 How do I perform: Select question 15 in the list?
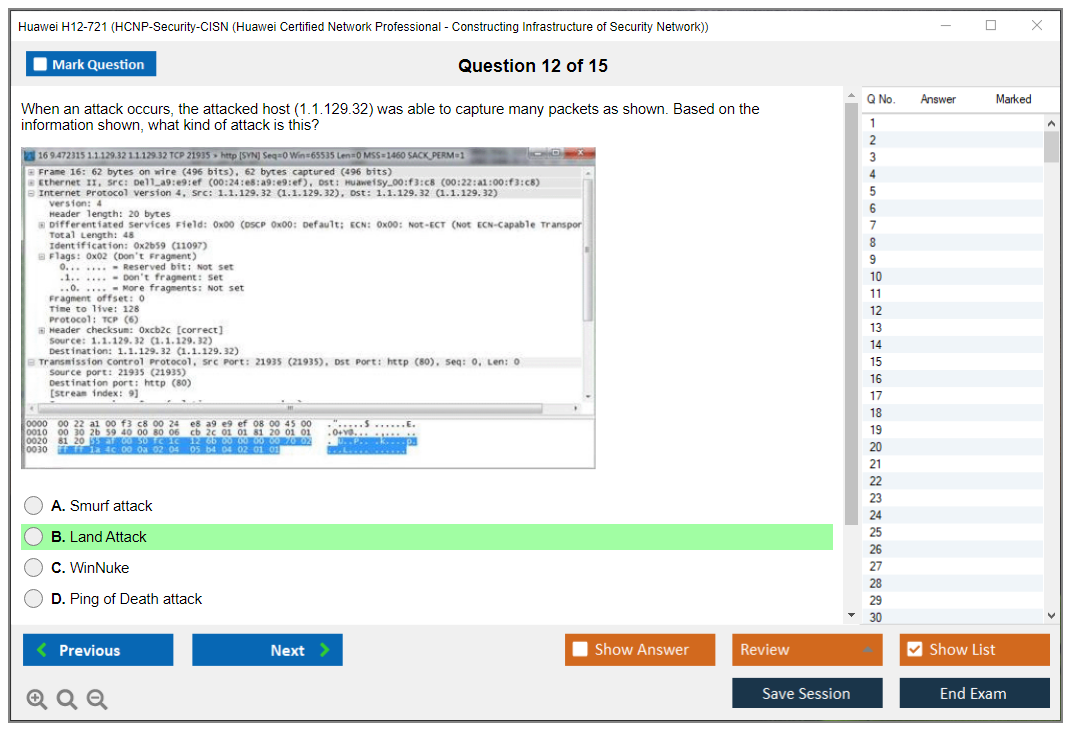point(876,362)
